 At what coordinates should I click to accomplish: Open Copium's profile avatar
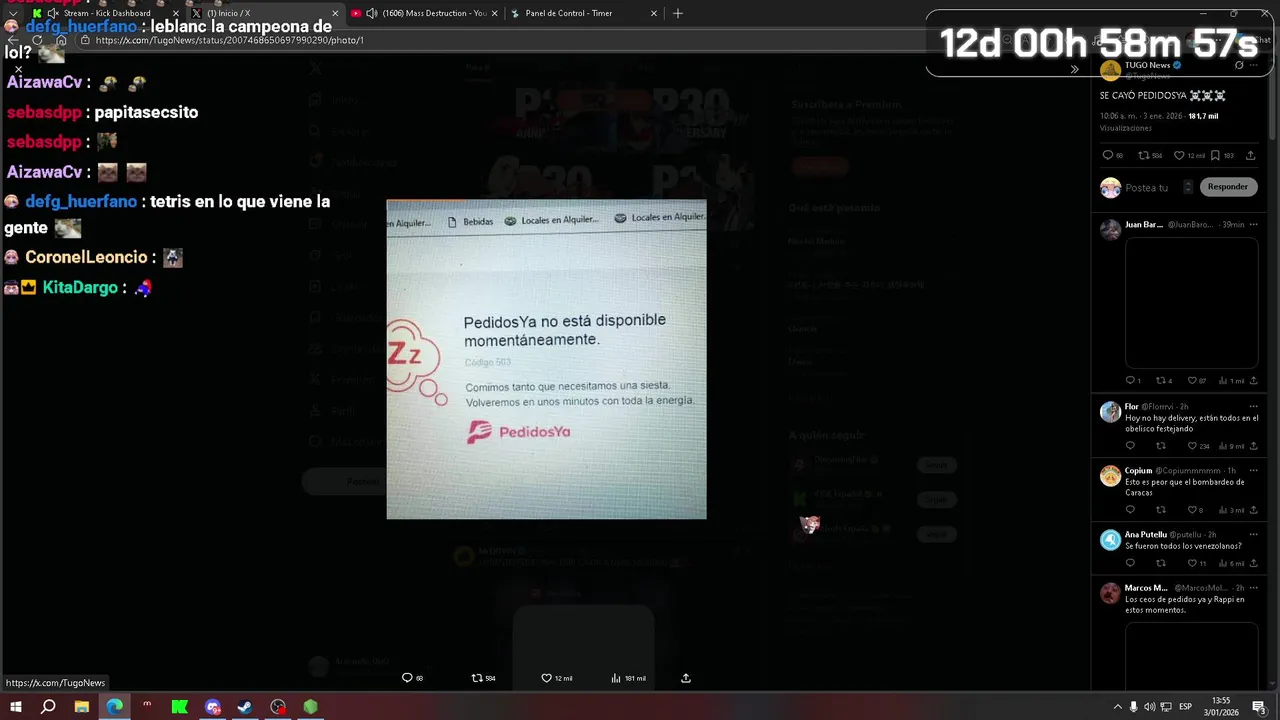tap(1110, 476)
